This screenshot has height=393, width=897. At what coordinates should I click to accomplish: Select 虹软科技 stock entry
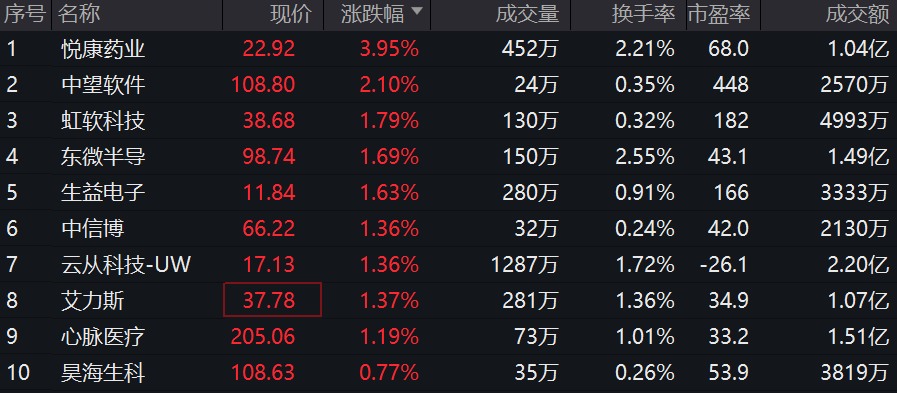tap(104, 121)
